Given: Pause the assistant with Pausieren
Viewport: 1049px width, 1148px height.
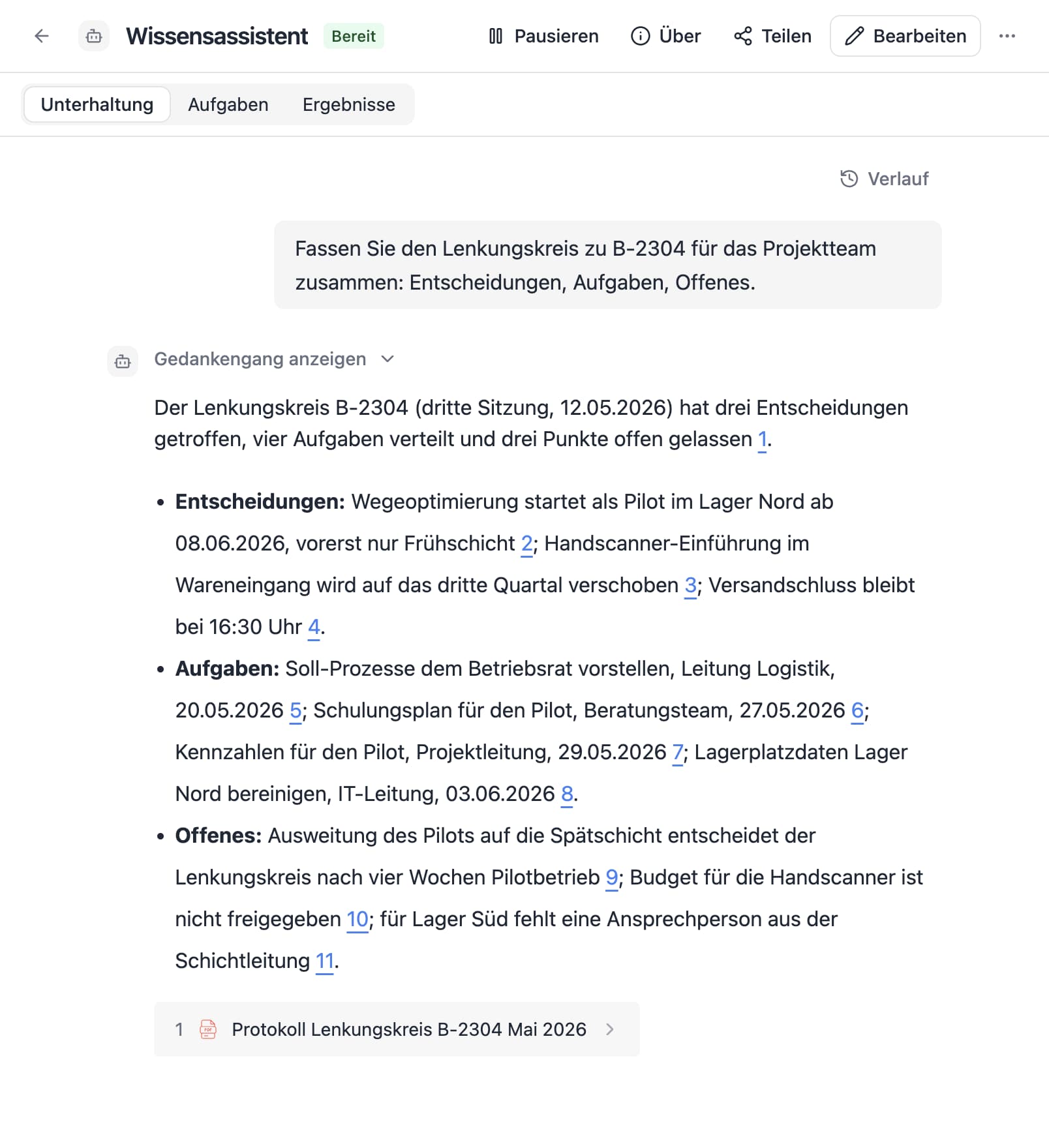Looking at the screenshot, I should pos(543,36).
